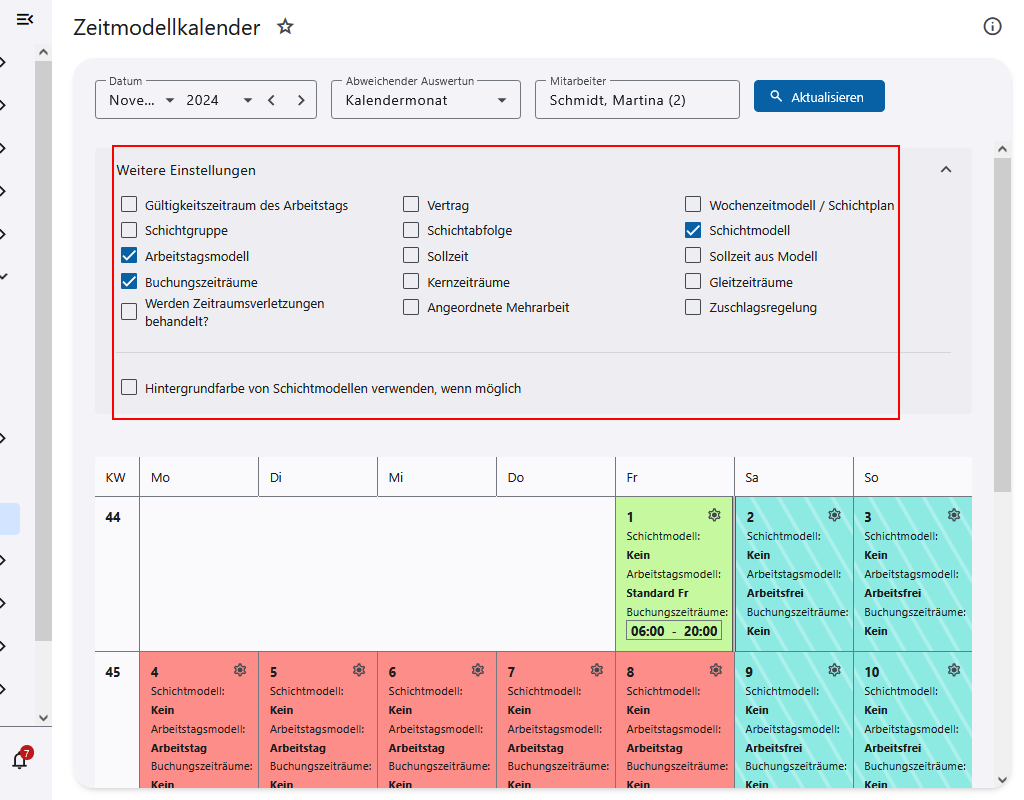The image size is (1024, 800).
Task: Open the year dropdown showing 2024
Action: tap(220, 100)
